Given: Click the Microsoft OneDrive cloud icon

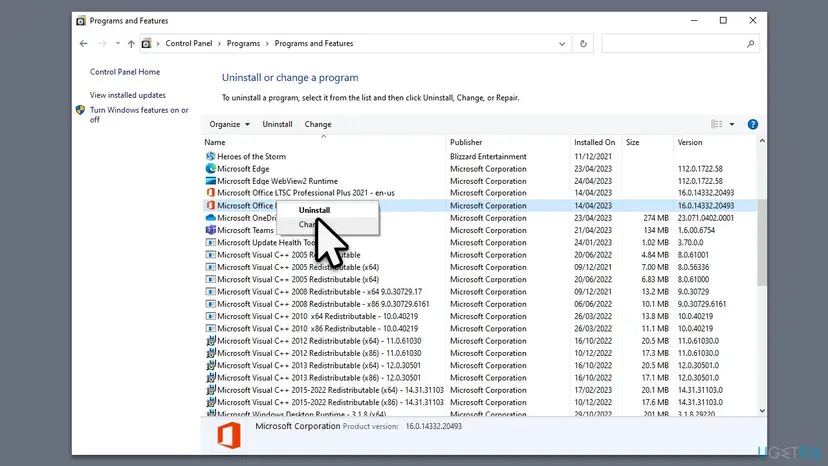Looking at the screenshot, I should click(211, 218).
